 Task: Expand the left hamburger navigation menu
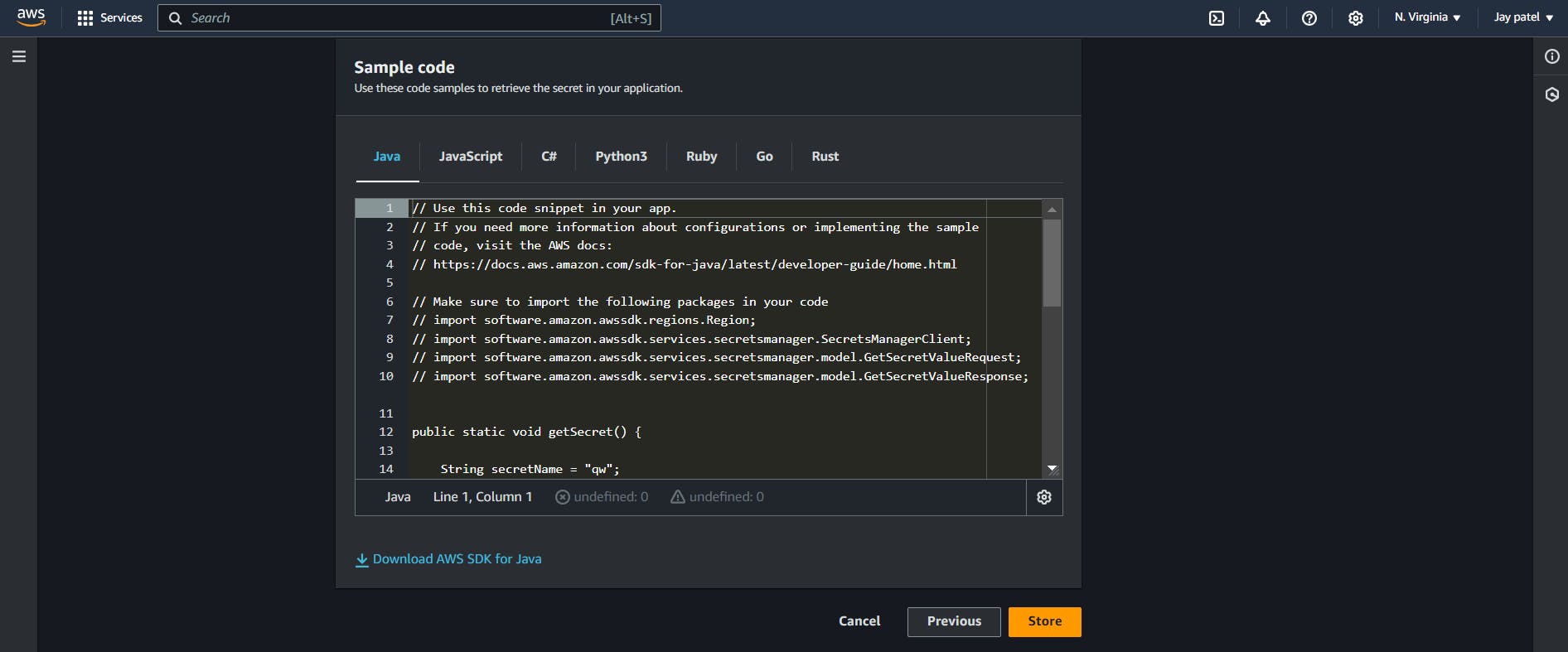point(19,56)
